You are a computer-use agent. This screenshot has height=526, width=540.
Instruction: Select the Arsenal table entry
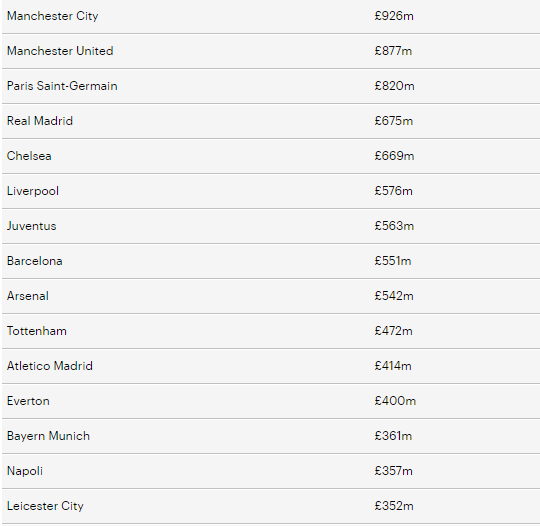click(28, 296)
